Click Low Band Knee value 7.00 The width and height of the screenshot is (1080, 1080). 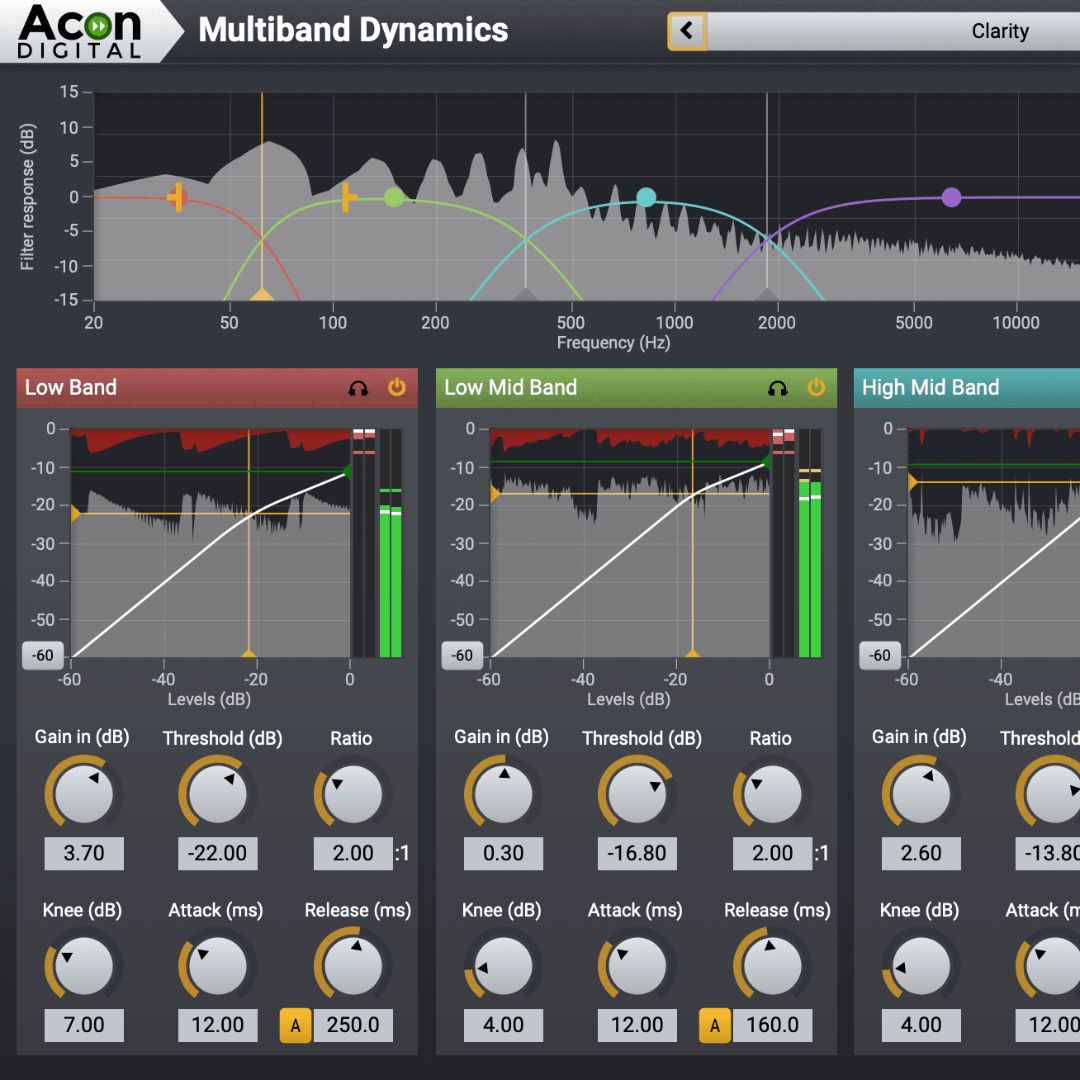pyautogui.click(x=84, y=1026)
